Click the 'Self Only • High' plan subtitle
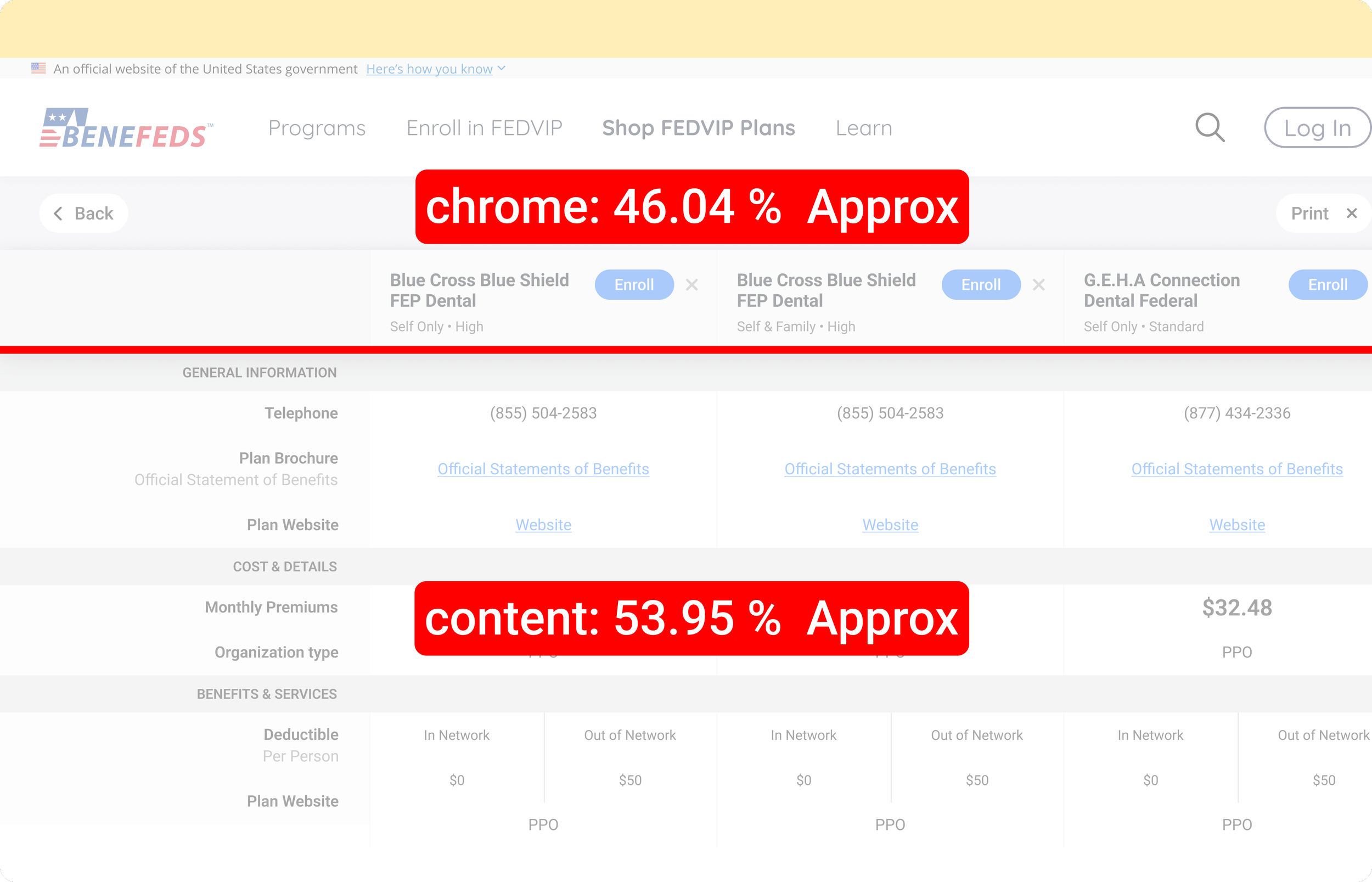1372x882 pixels. pos(436,327)
